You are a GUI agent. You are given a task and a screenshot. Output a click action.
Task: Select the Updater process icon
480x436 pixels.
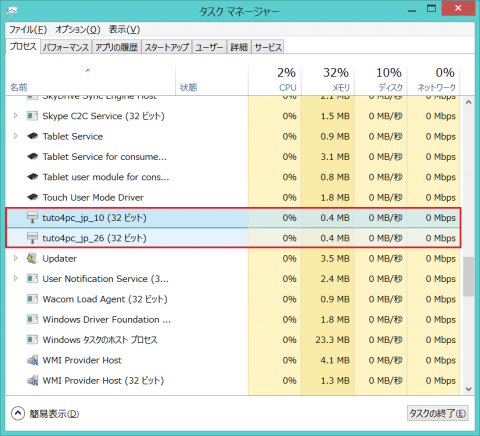pyautogui.click(x=32, y=258)
